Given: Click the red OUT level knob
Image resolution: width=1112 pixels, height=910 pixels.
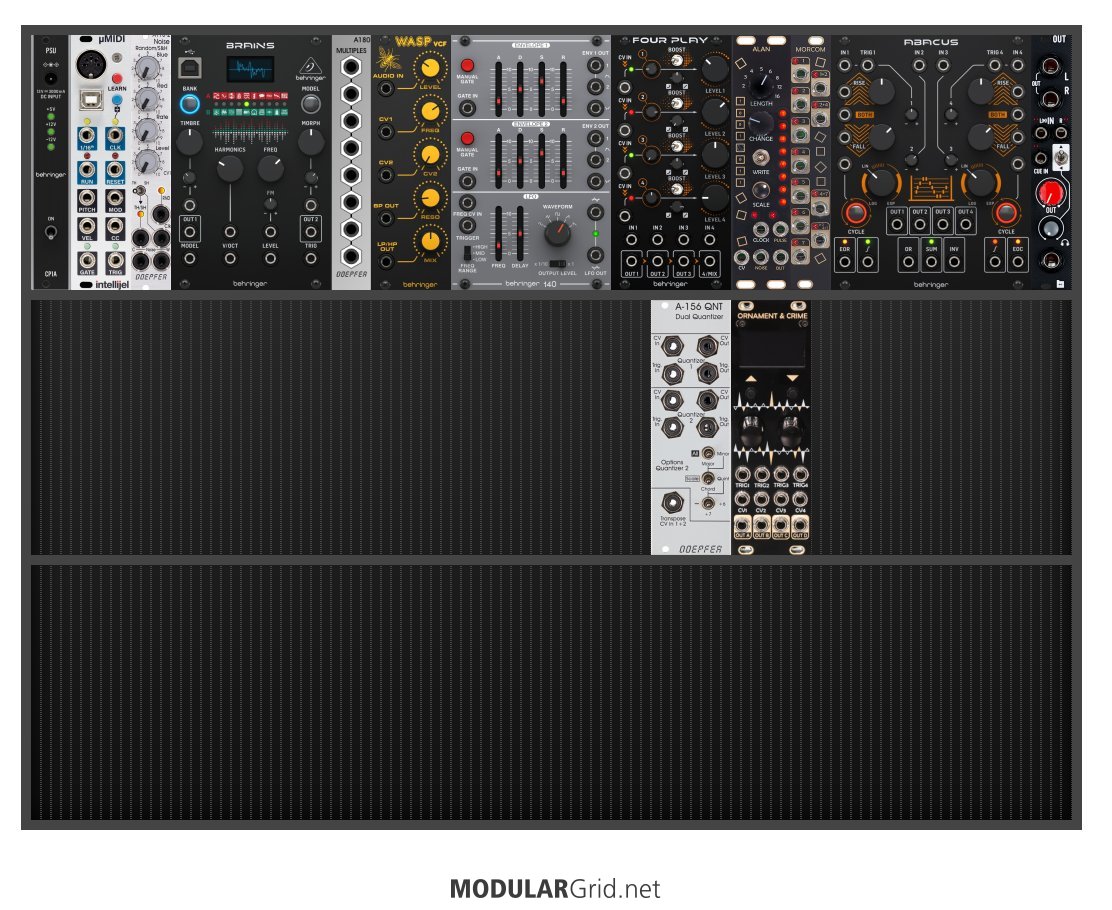Looking at the screenshot, I should point(1050,192).
